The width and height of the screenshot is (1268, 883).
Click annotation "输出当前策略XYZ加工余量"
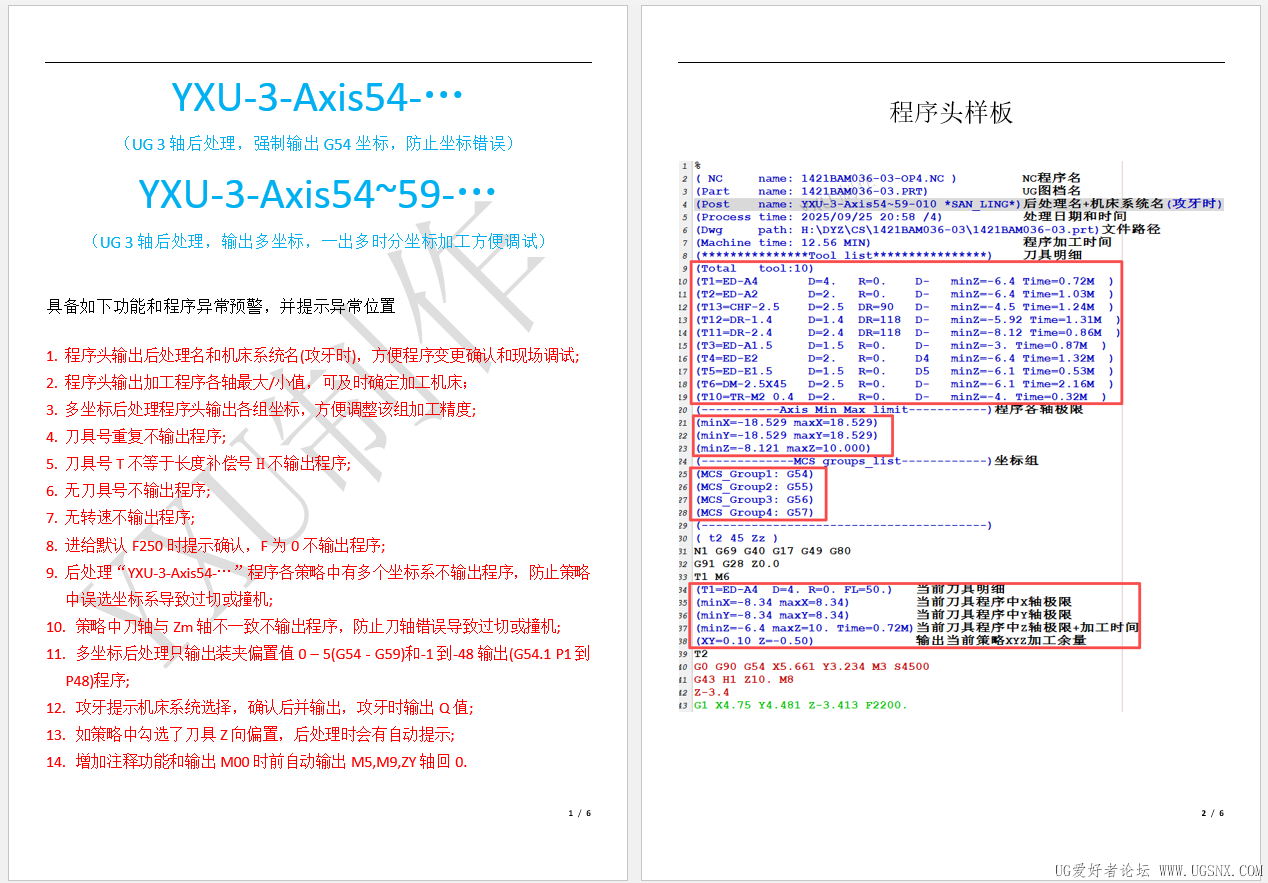click(1000, 640)
